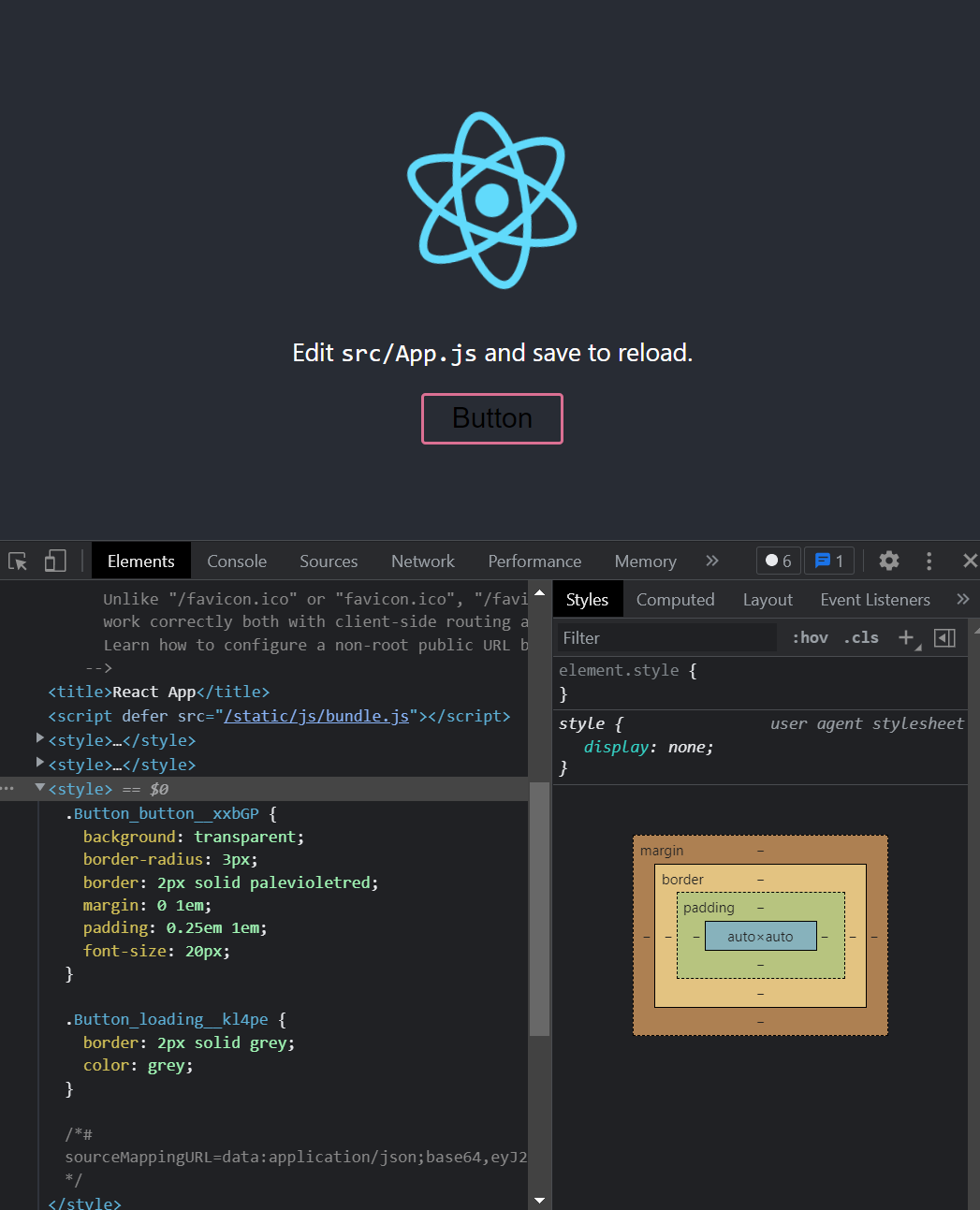The width and height of the screenshot is (980, 1210).
Task: Click the .Button_button__xxbGP selector text
Action: pyautogui.click(x=162, y=813)
